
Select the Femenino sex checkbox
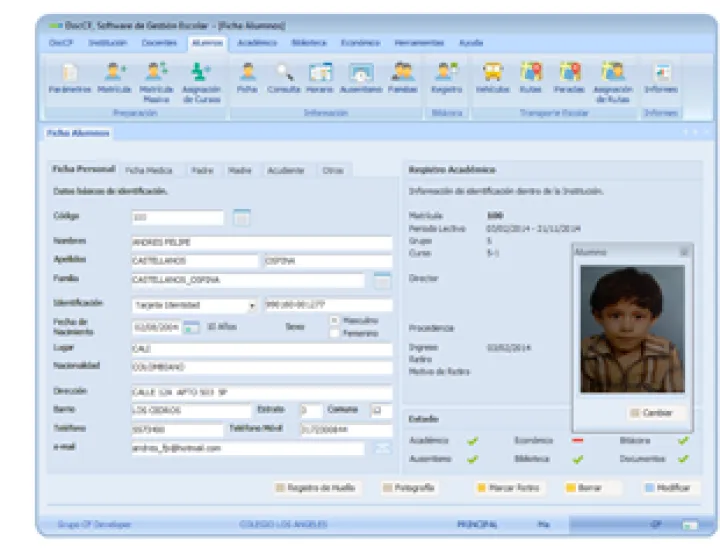335,333
